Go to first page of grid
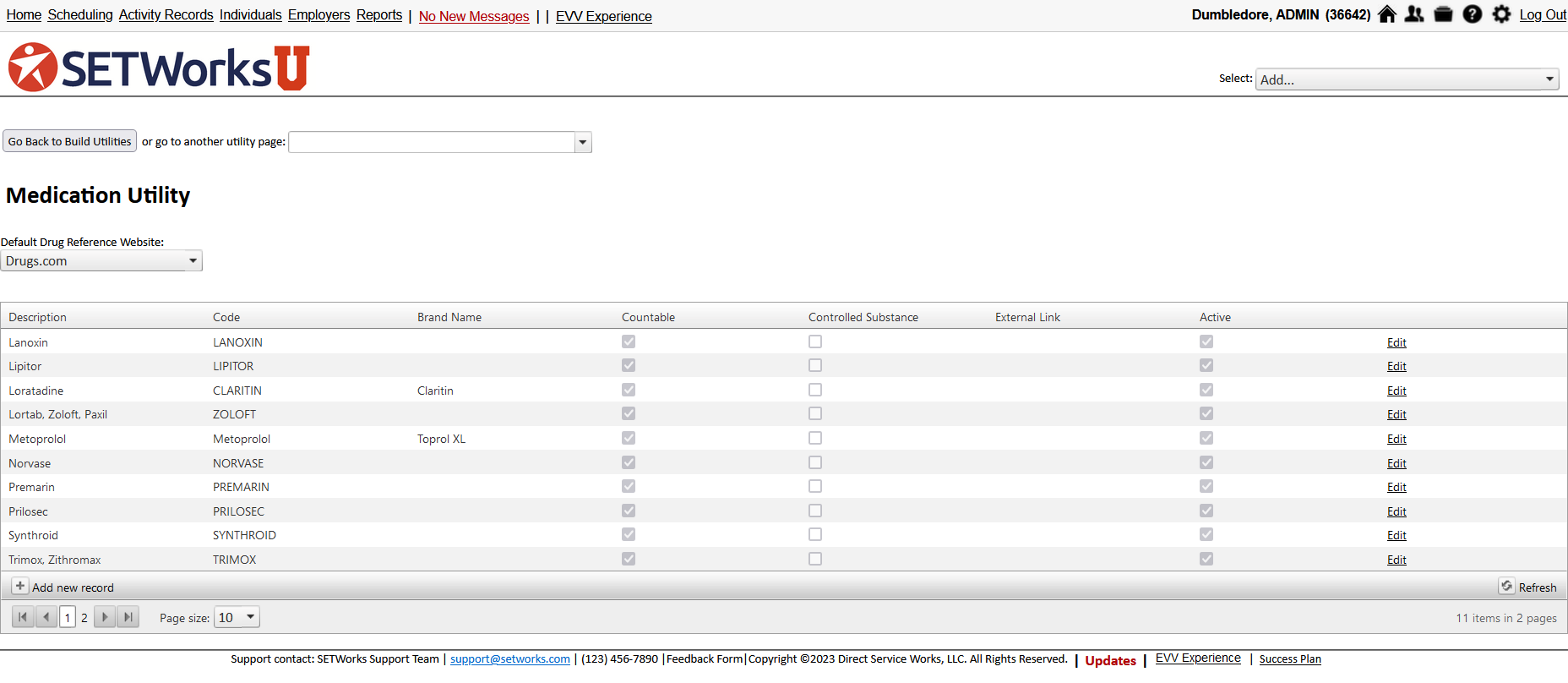 click(x=23, y=617)
